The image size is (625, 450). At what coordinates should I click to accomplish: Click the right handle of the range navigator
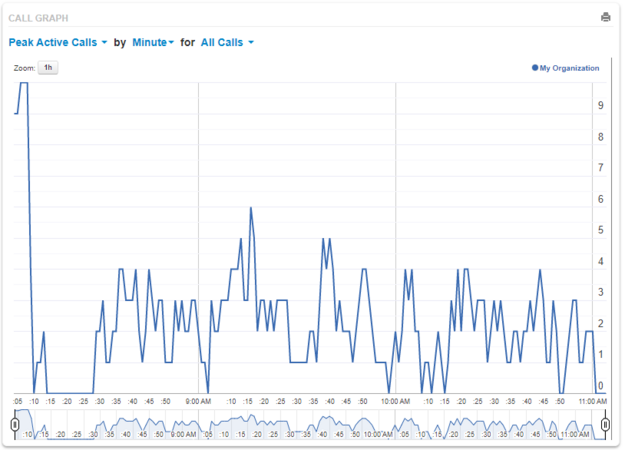point(606,425)
